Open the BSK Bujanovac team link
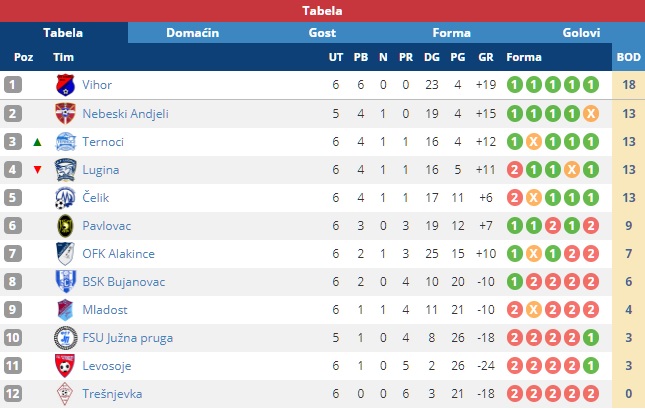The image size is (645, 409). (123, 282)
